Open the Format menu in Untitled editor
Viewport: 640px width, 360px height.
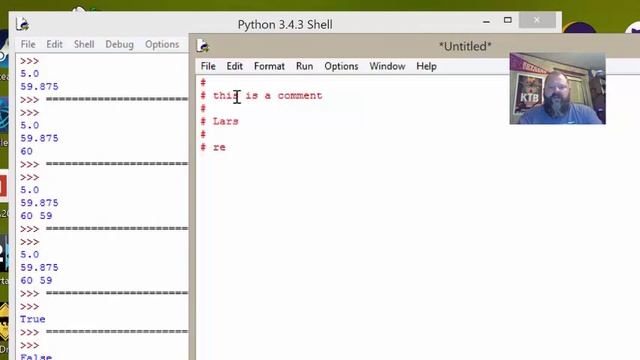269,66
